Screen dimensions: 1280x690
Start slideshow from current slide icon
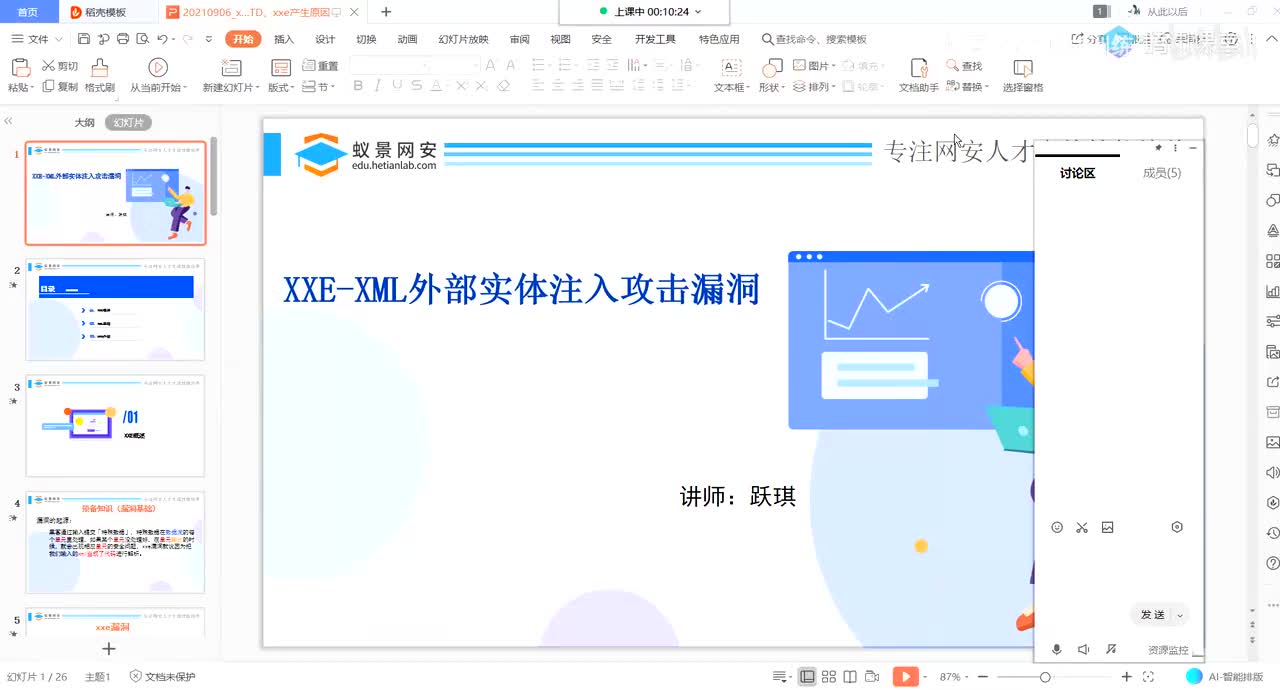point(158,67)
